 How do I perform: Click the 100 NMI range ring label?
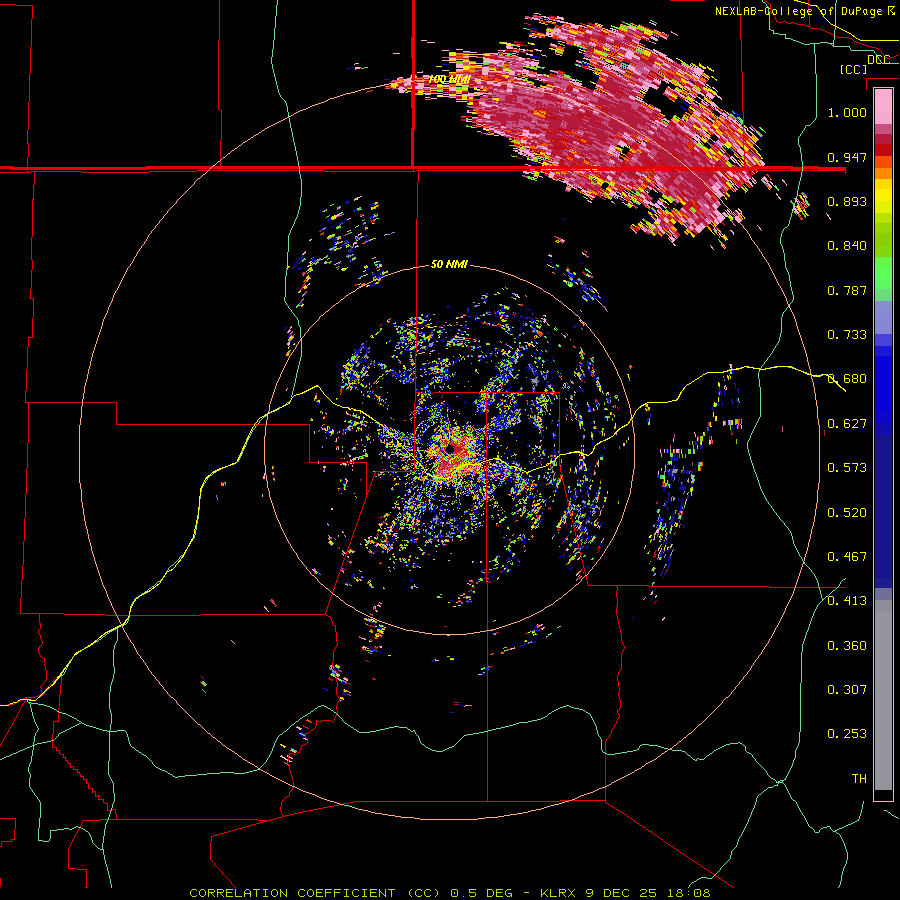(449, 79)
